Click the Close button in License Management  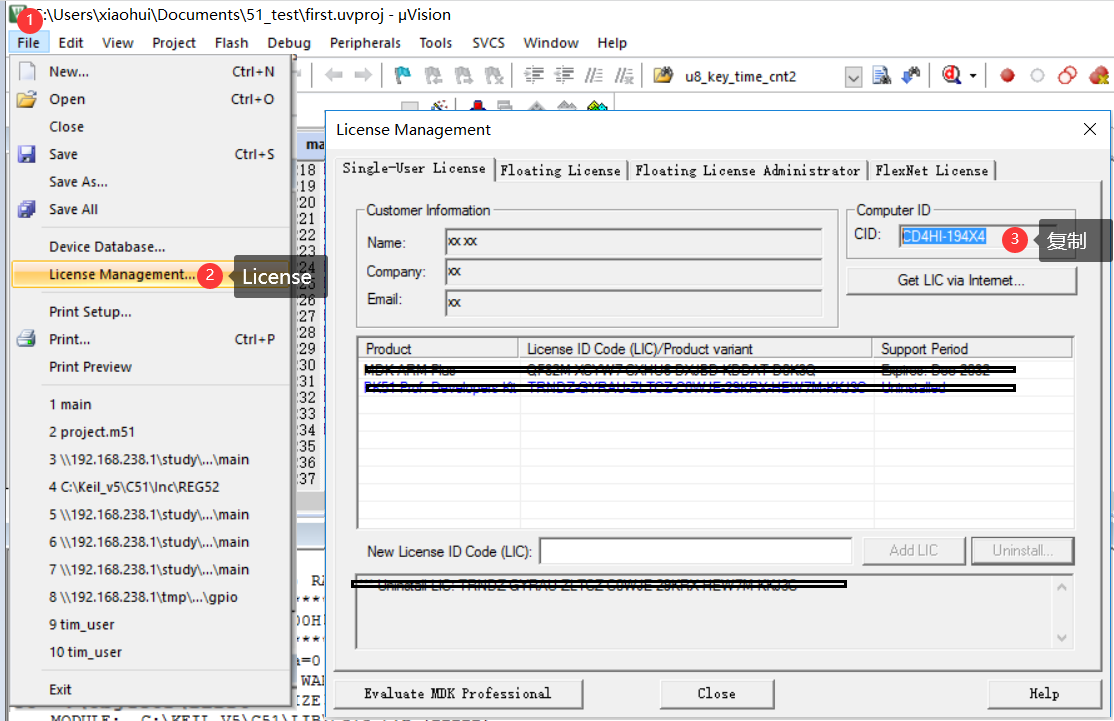point(717,694)
